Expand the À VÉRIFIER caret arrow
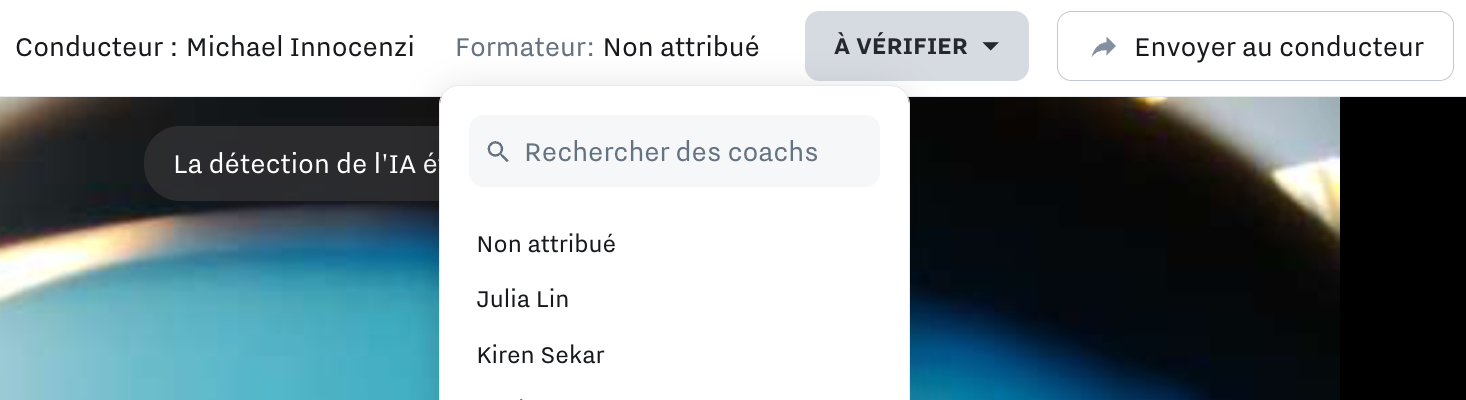1466x400 pixels. coord(990,47)
